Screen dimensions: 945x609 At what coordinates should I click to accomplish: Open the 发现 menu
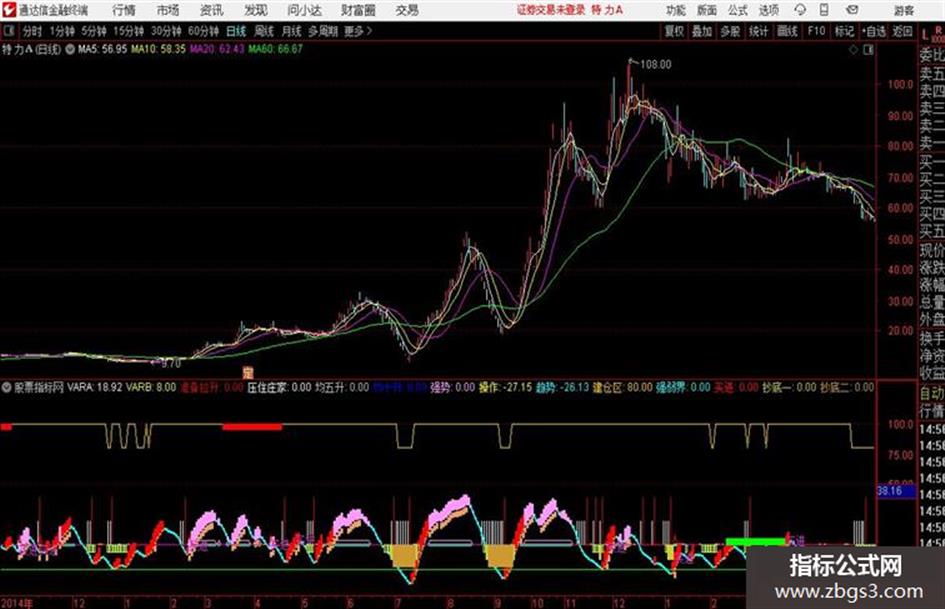(256, 10)
